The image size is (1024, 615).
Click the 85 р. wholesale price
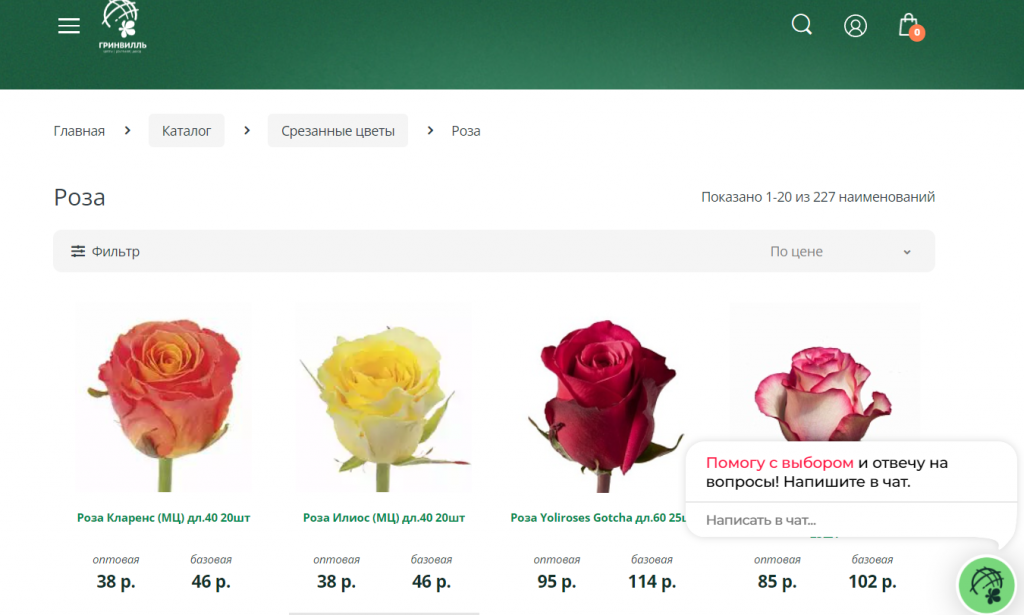click(x=777, y=581)
